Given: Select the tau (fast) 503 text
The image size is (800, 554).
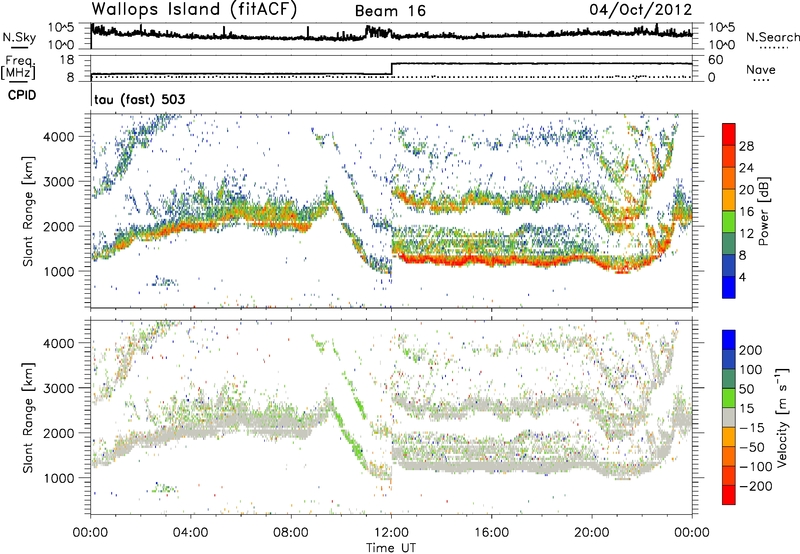Looking at the screenshot, I should 140,99.
